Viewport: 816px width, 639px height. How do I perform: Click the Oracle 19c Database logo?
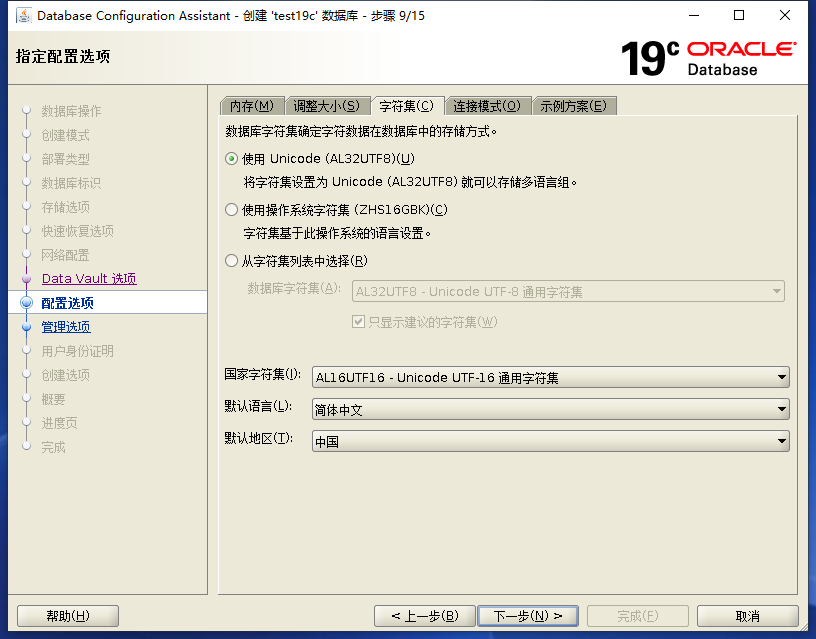click(708, 58)
